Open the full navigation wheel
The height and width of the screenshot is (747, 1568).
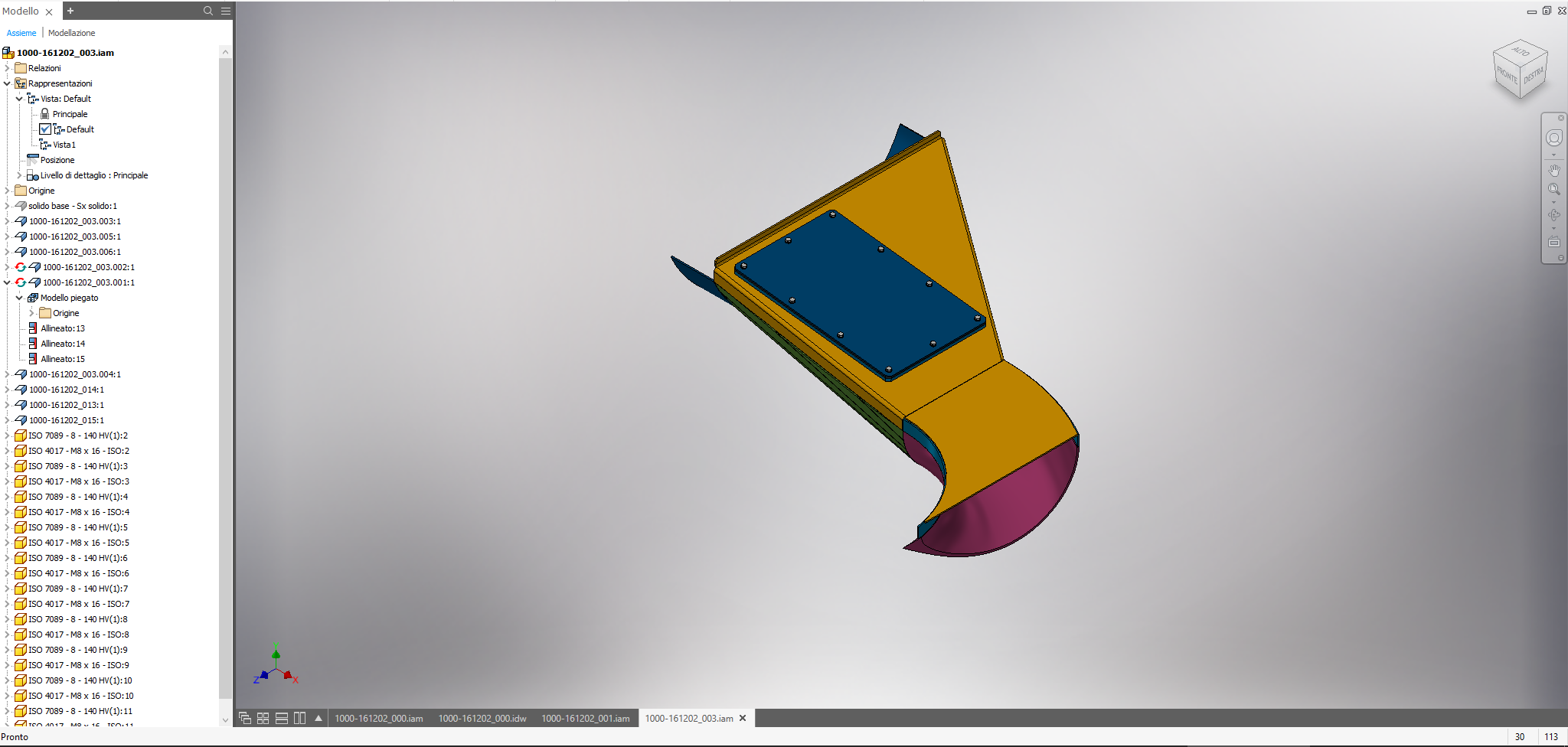(1553, 138)
